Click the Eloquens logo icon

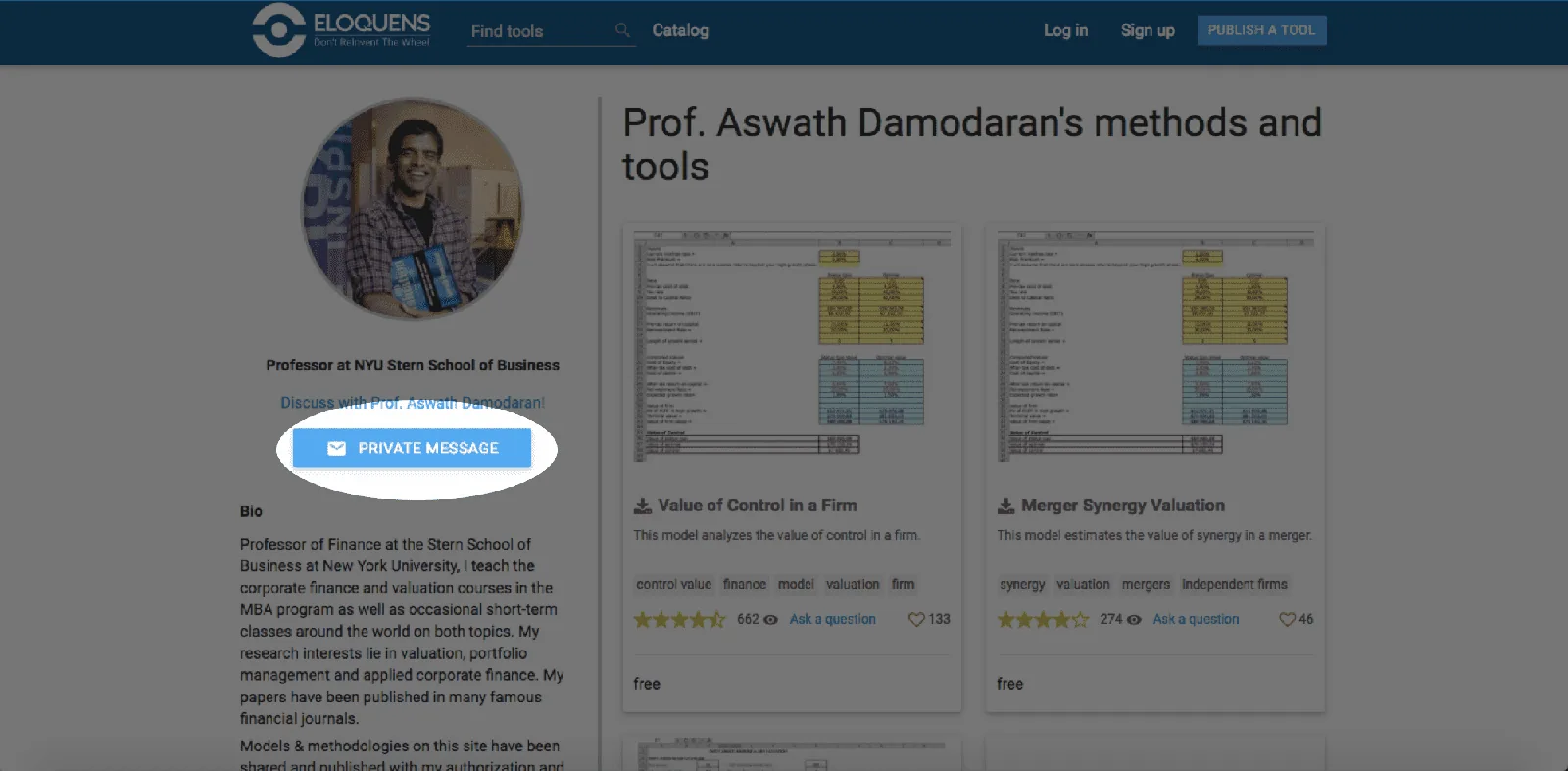(279, 29)
